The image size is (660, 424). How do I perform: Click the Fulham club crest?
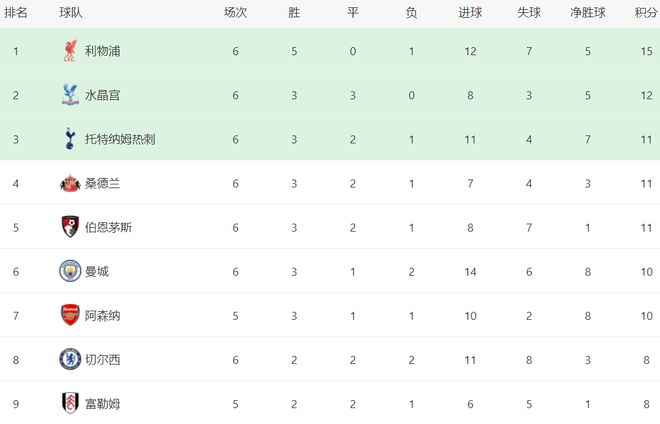tap(69, 403)
